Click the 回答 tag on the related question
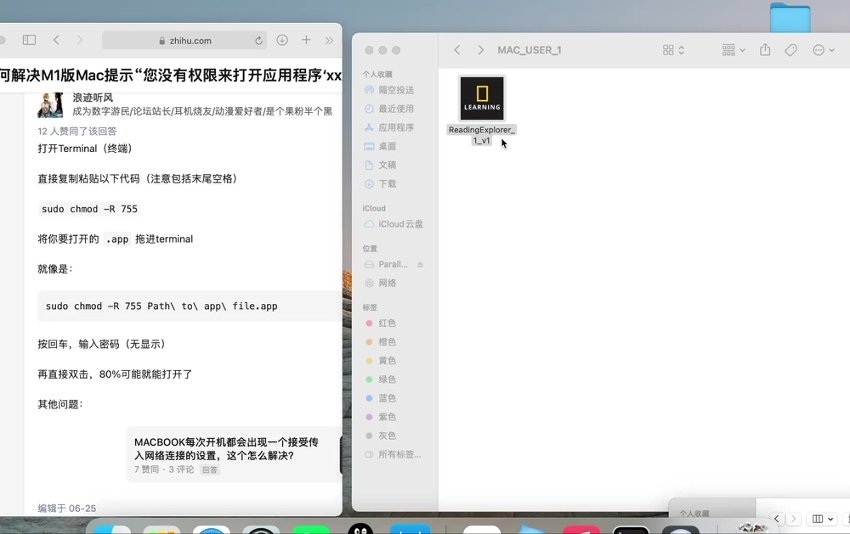Image resolution: width=850 pixels, height=534 pixels. coord(210,469)
